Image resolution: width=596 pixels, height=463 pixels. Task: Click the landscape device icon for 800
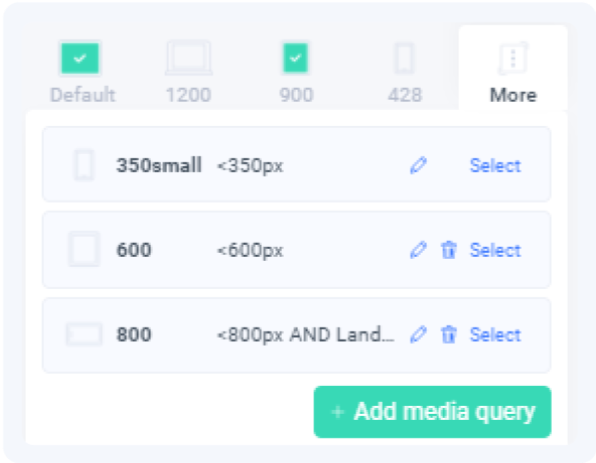pyautogui.click(x=84, y=335)
